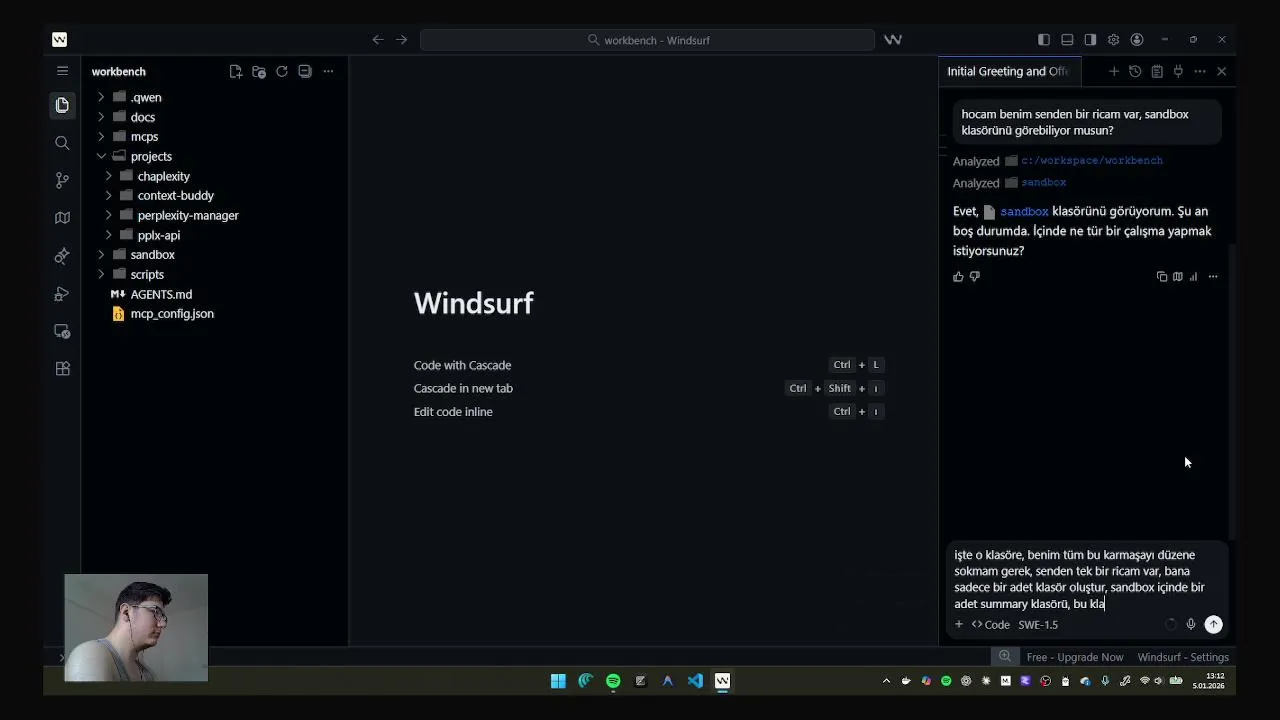Toggle the Cascade side panel layout
Image resolution: width=1280 pixels, height=720 pixels.
pyautogui.click(x=1090, y=40)
